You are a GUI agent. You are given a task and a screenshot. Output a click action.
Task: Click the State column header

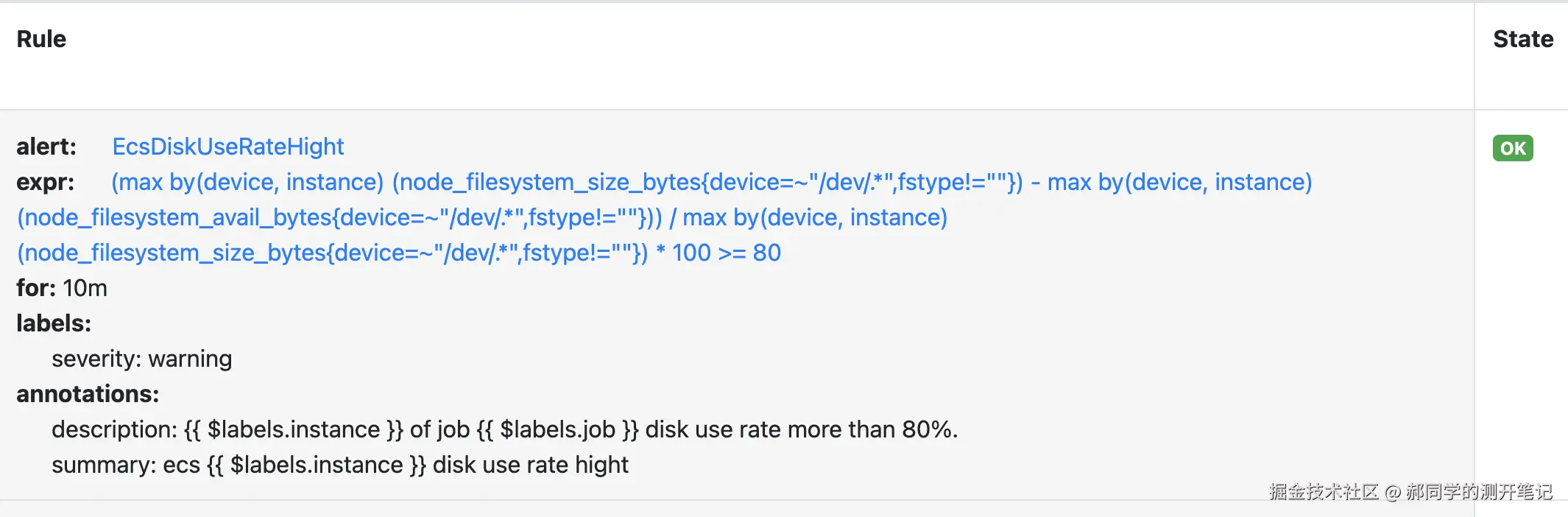1522,39
